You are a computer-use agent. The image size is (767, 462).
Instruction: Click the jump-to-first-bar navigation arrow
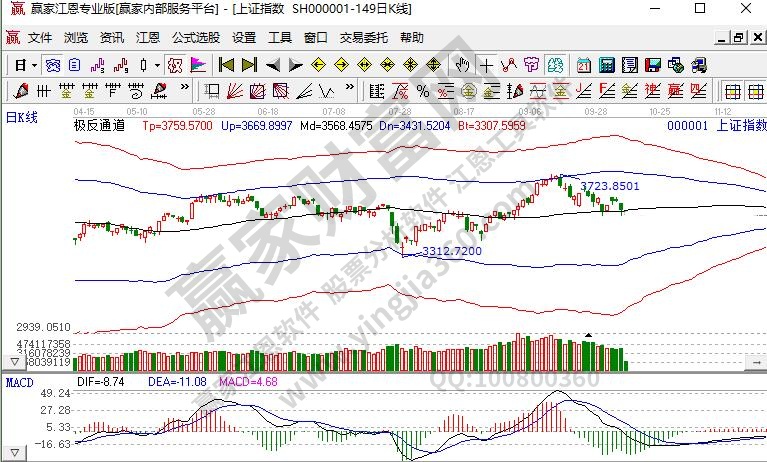(x=226, y=65)
